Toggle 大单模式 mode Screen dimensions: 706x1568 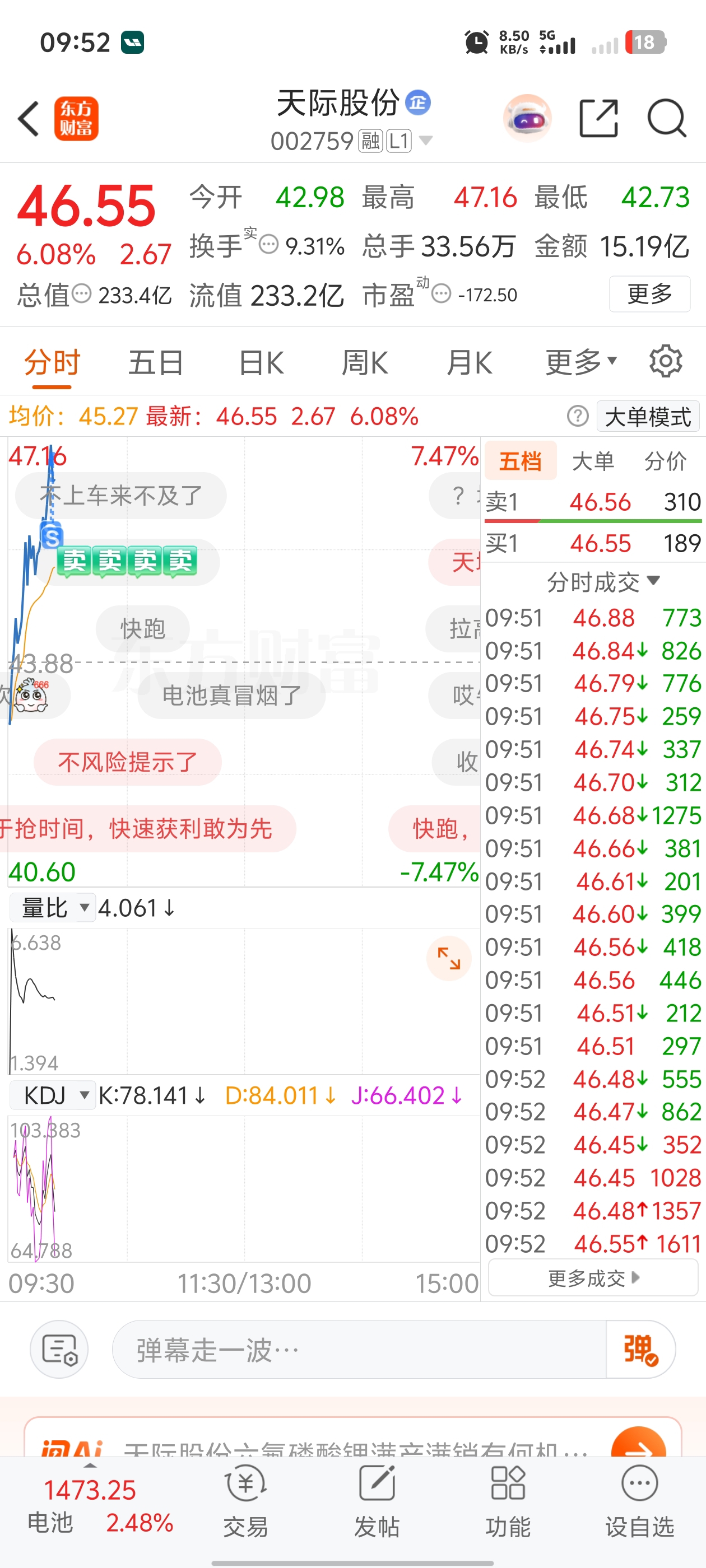(x=648, y=416)
